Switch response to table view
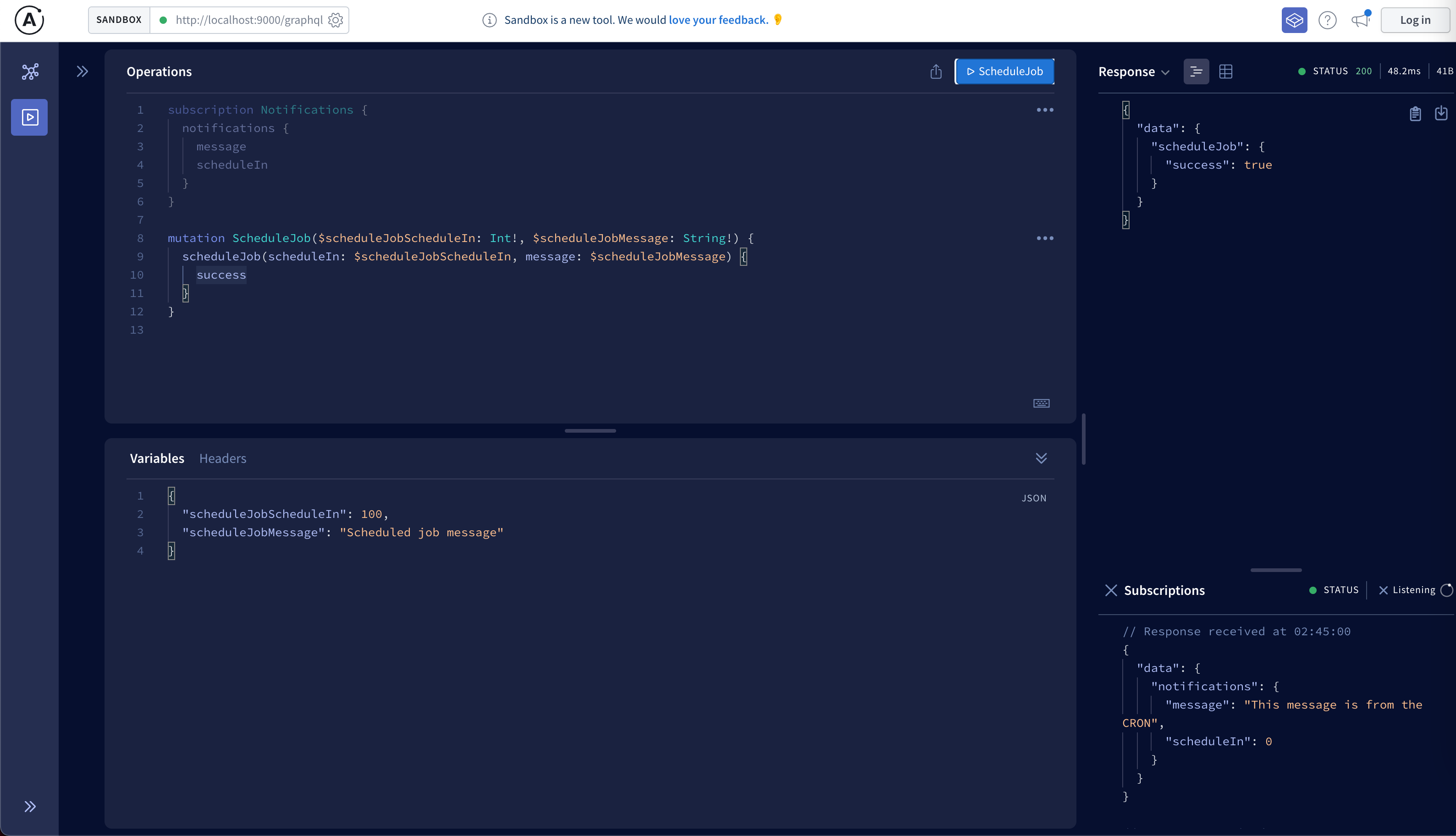This screenshot has width=1456, height=836. coord(1226,71)
